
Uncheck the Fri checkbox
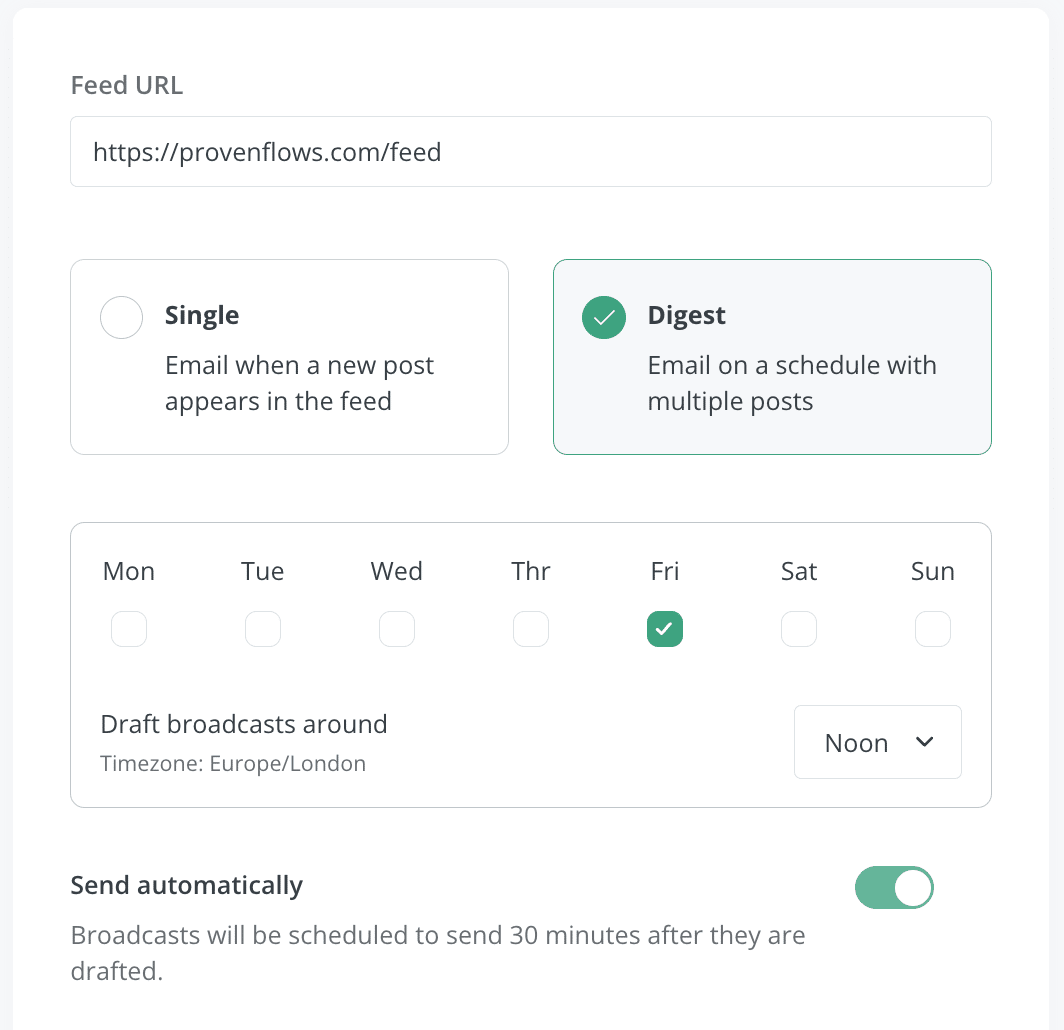(x=665, y=629)
